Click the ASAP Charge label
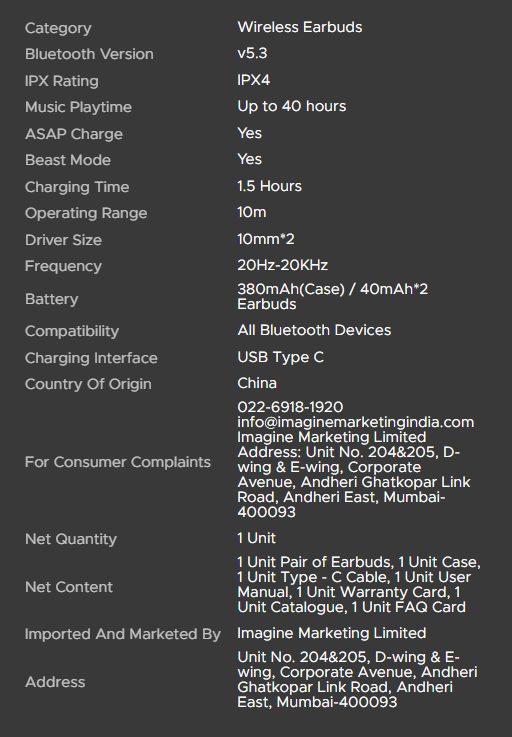This screenshot has width=512, height=737. coord(74,134)
